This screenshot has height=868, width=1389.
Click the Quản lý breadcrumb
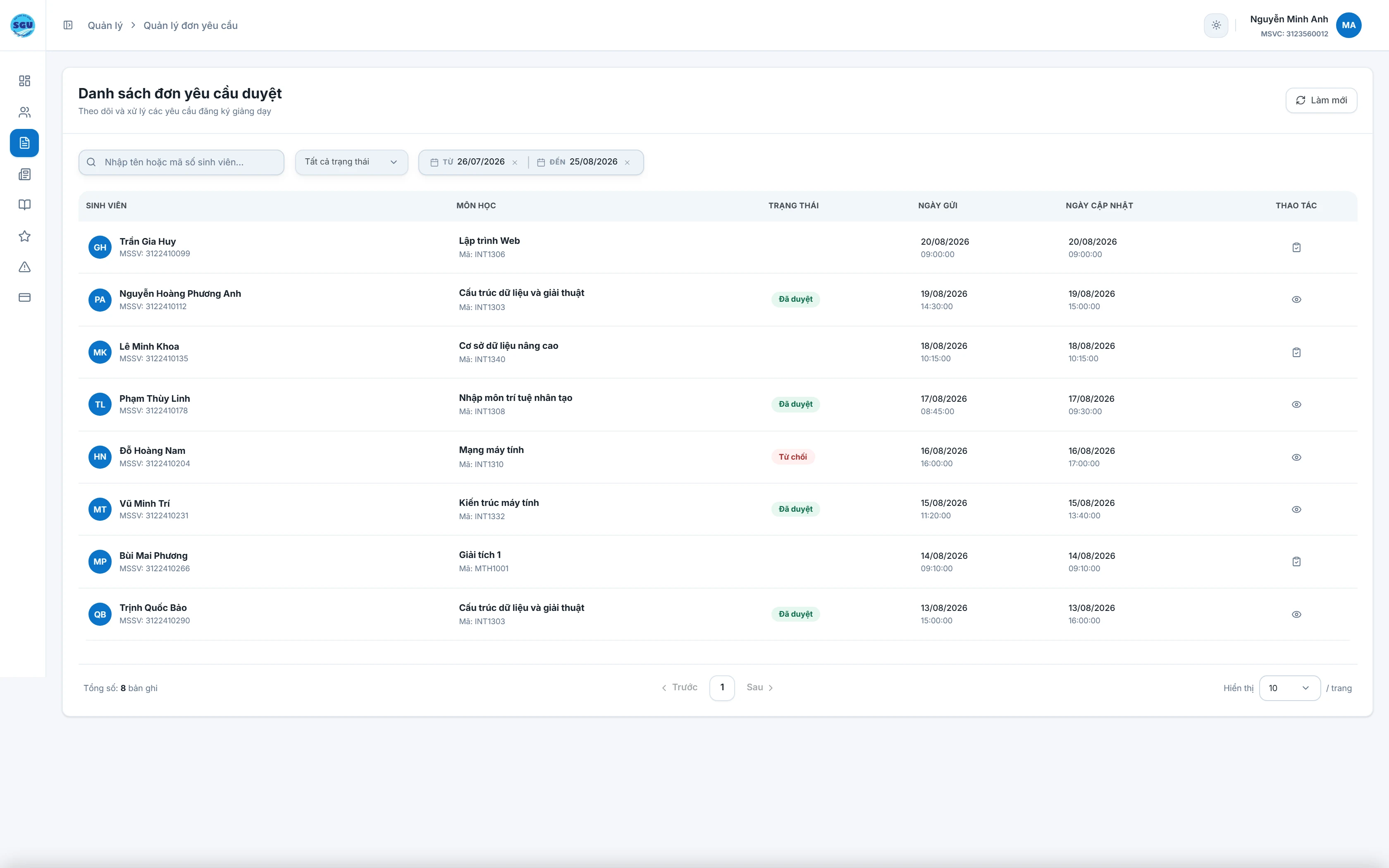point(105,26)
